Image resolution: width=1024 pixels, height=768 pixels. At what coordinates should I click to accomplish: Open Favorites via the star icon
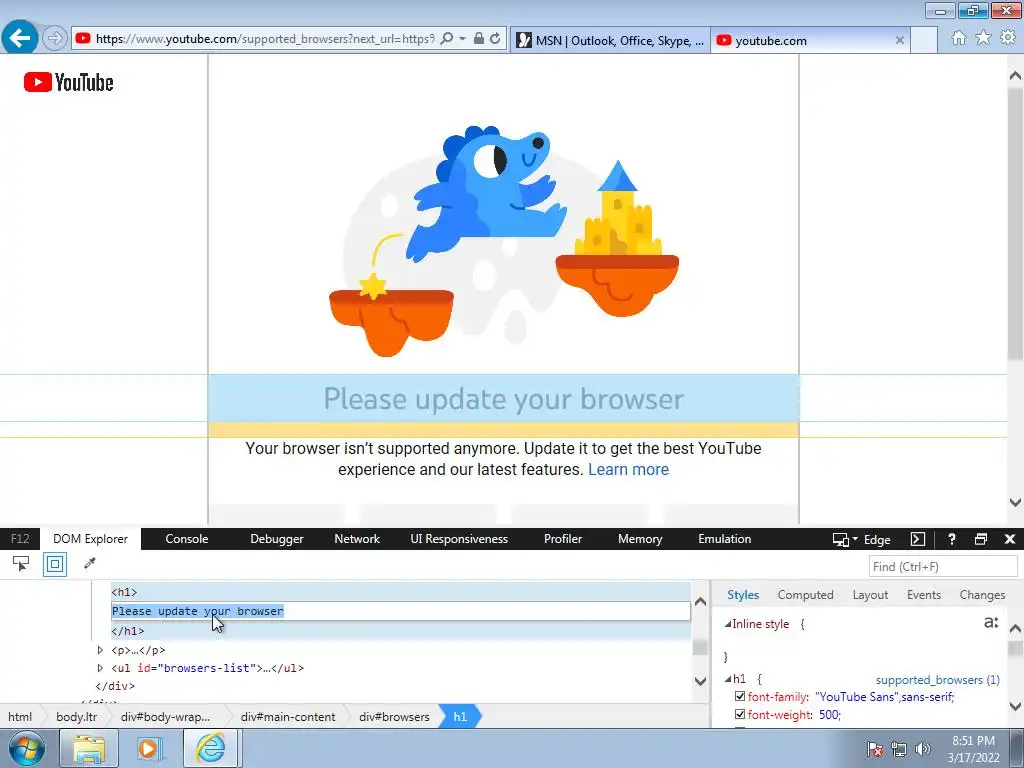[x=983, y=38]
